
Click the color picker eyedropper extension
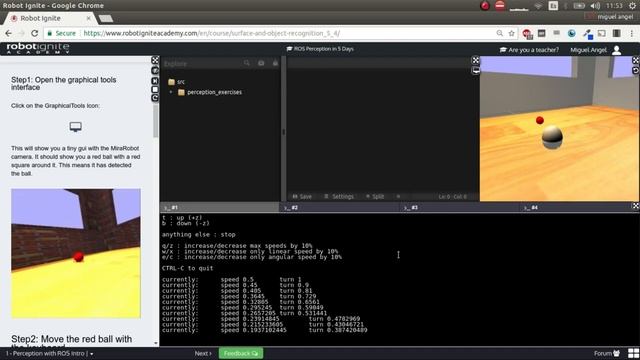[x=588, y=34]
